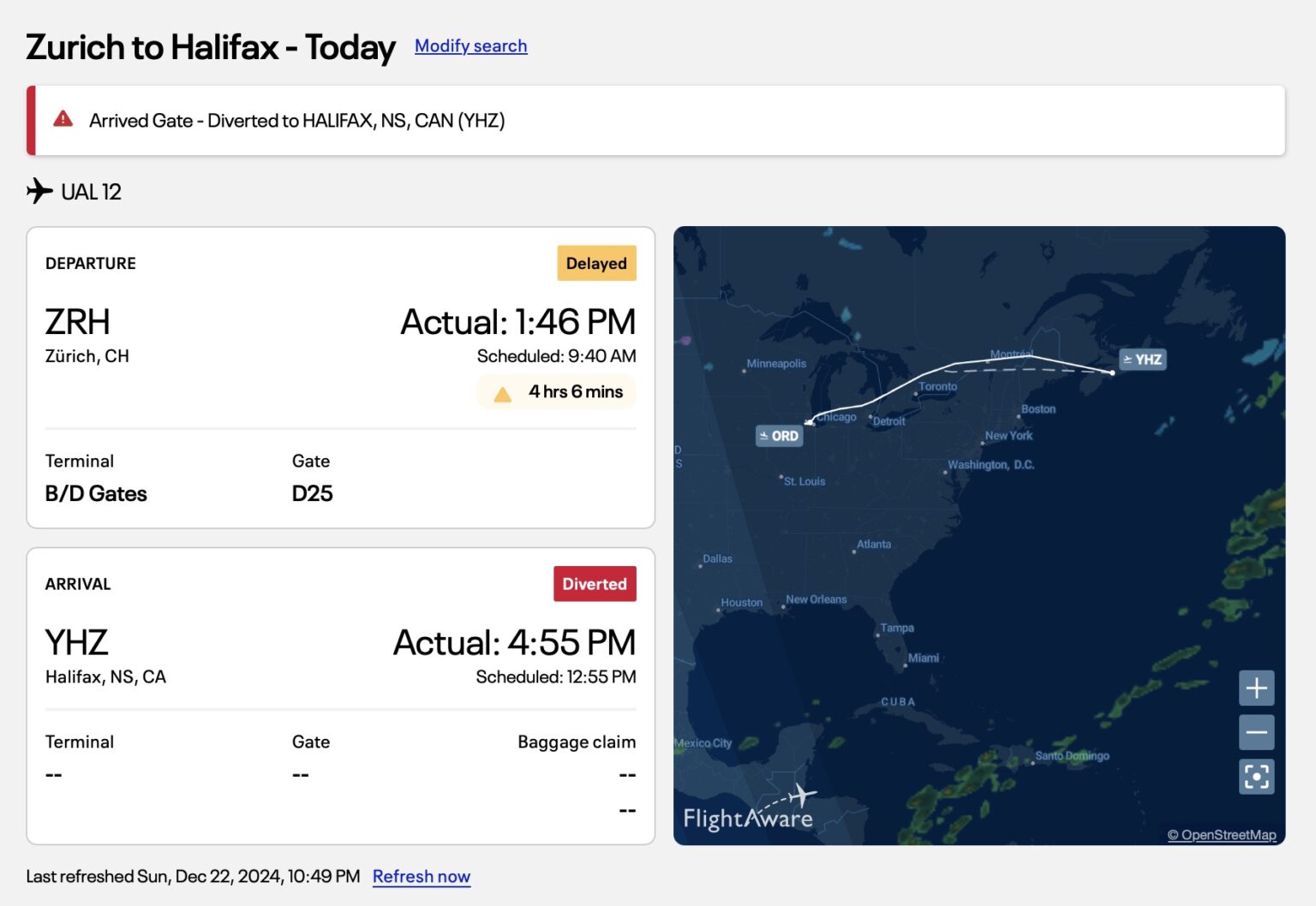Select the map fullscreen crosshair icon
Image resolution: width=1316 pixels, height=906 pixels.
pos(1256,777)
